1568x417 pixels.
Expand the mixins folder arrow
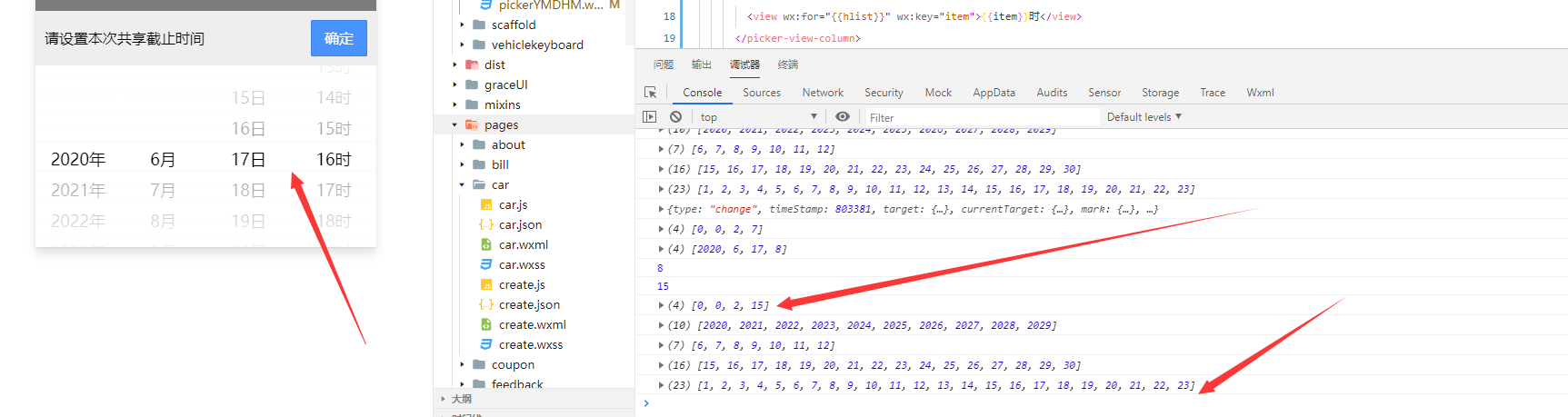(x=455, y=104)
